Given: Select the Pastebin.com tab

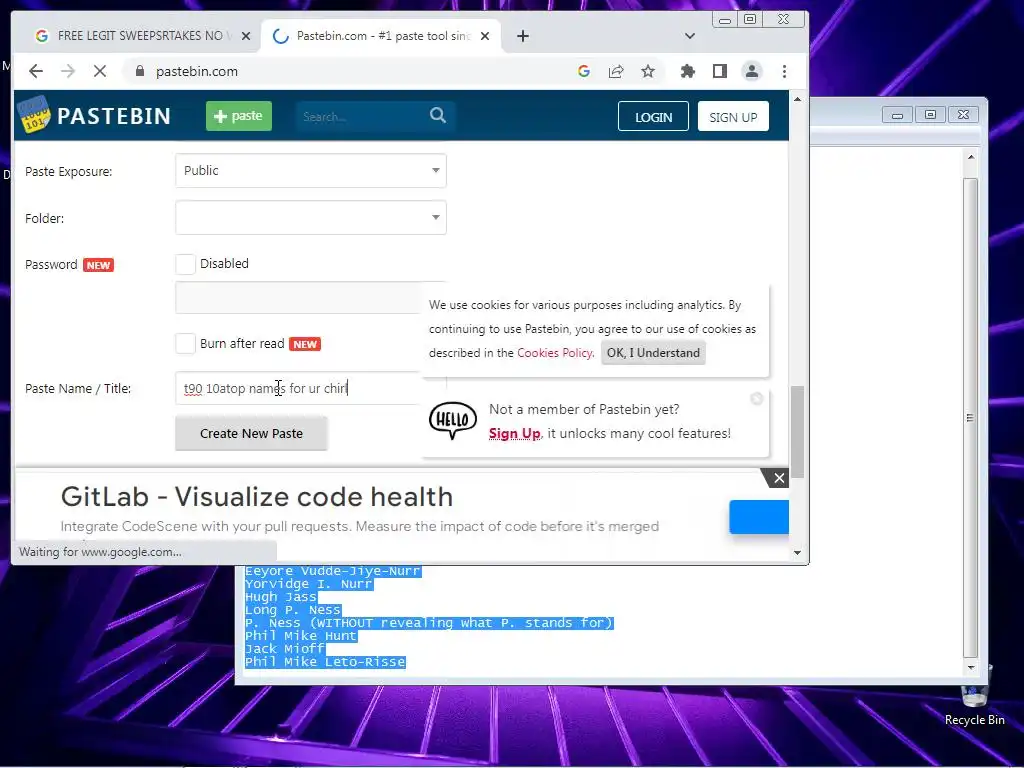Looking at the screenshot, I should [x=381, y=36].
